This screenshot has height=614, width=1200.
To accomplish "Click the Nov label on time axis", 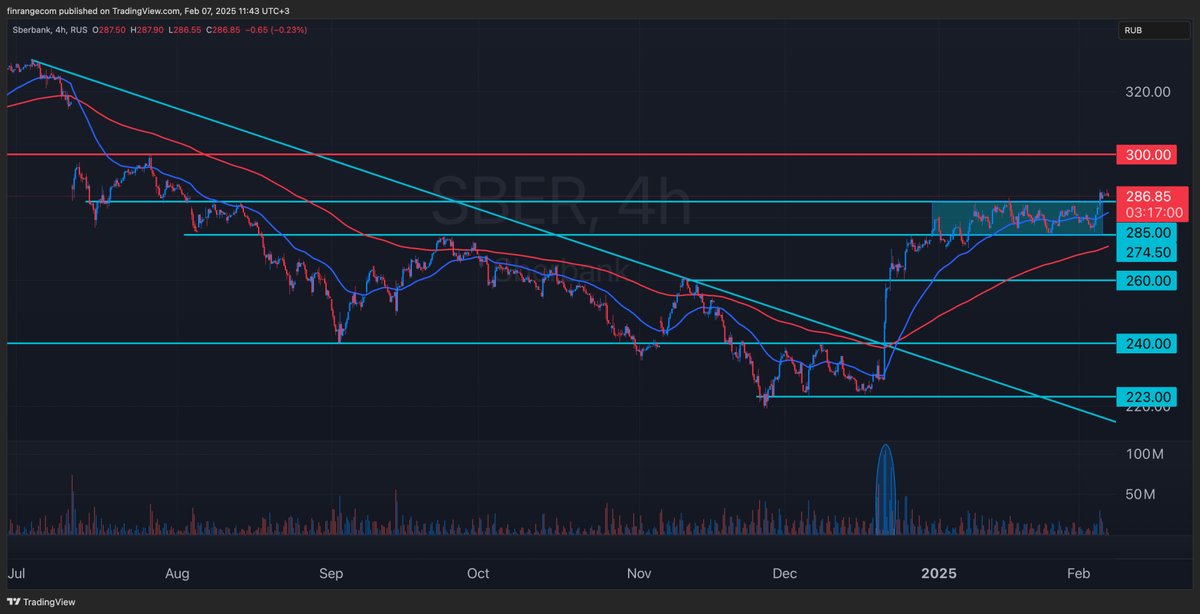I will (639, 574).
